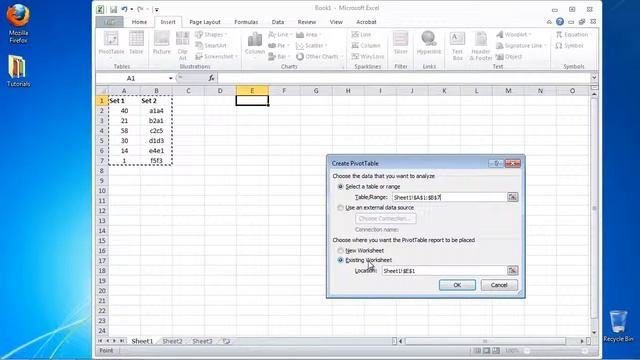This screenshot has width=640, height=360.
Task: Open the Name Box dropdown arrow
Action: point(171,78)
